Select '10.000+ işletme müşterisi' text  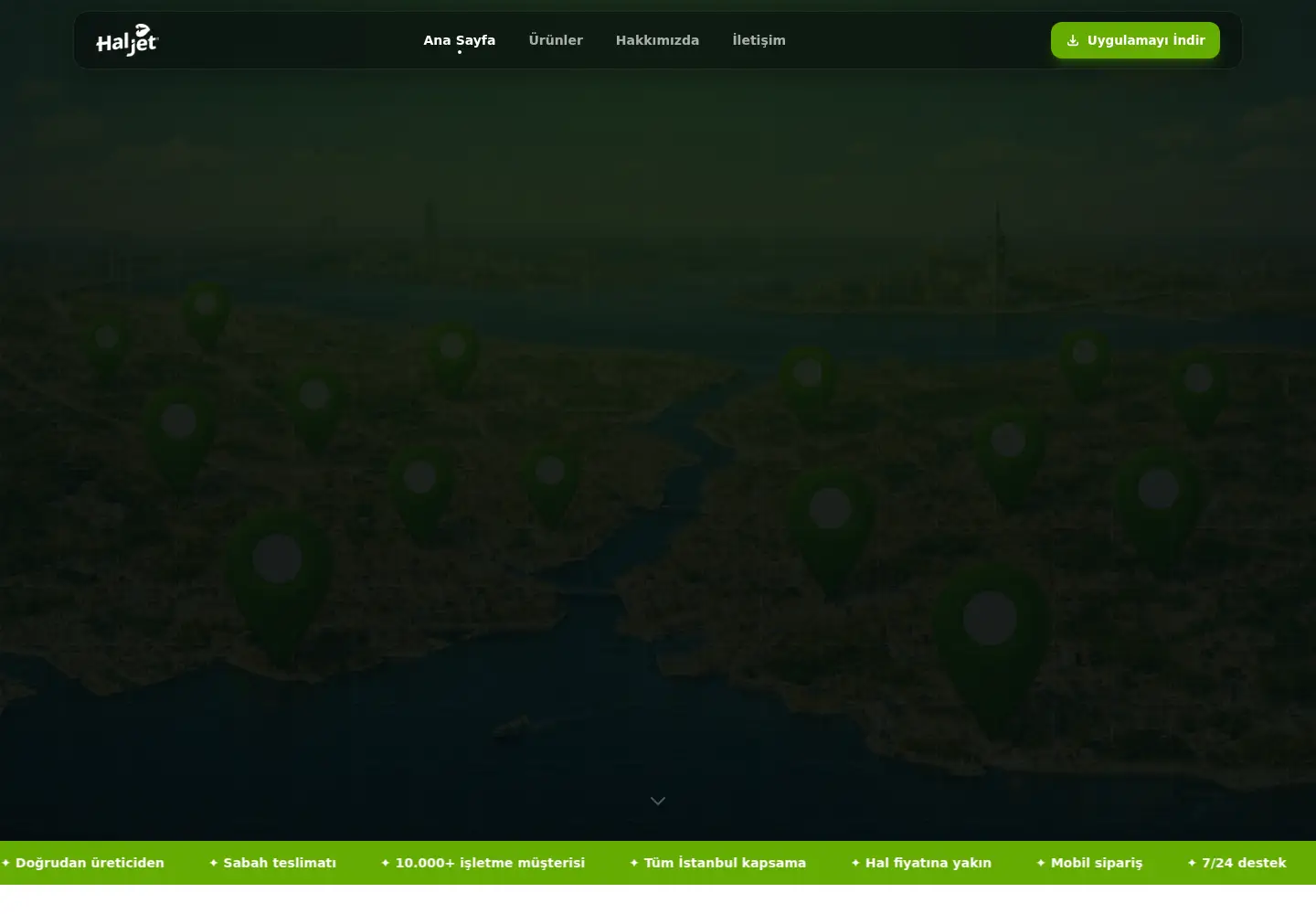point(490,863)
